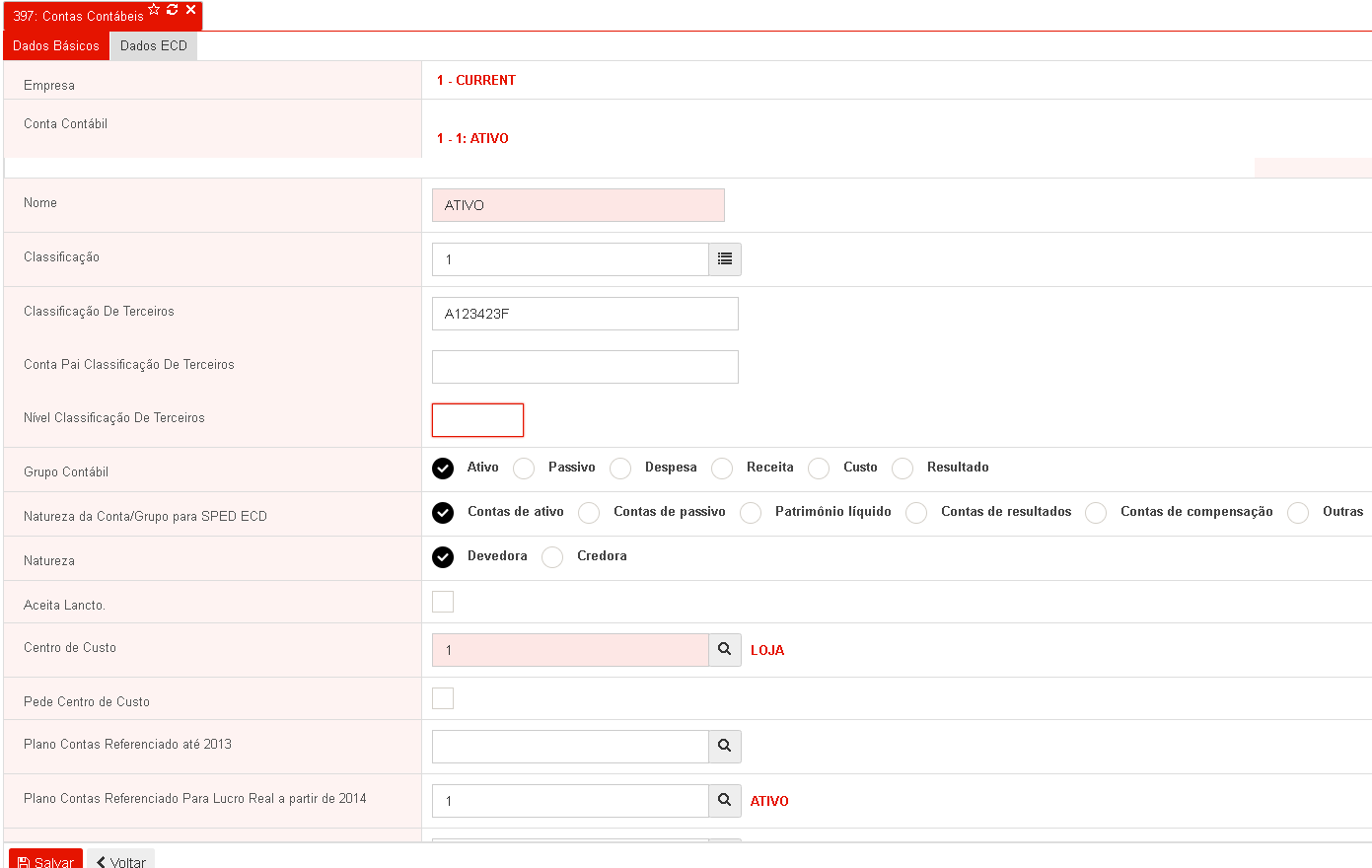This screenshot has width=1372, height=868.
Task: Focus Conta Pai Classificação De Terceiros field
Action: 585,367
